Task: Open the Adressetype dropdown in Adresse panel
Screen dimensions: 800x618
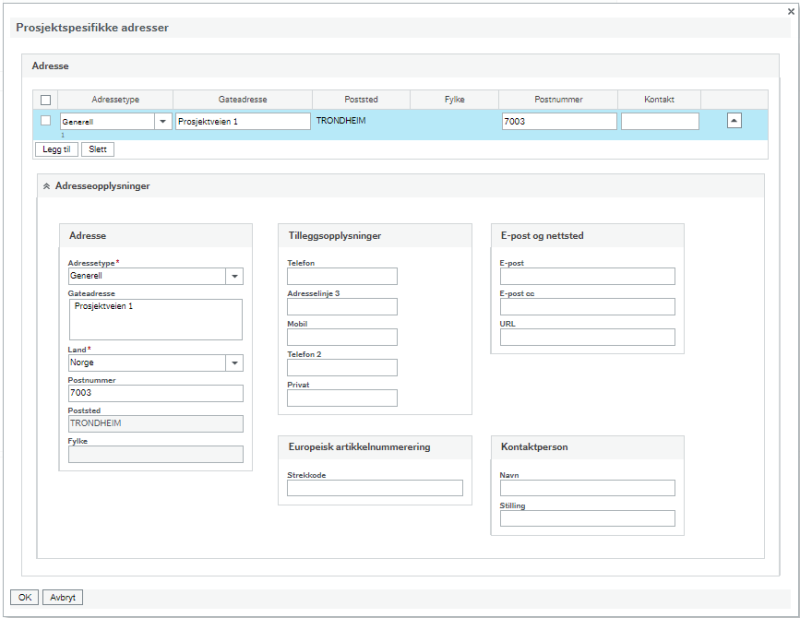Action: coord(235,276)
